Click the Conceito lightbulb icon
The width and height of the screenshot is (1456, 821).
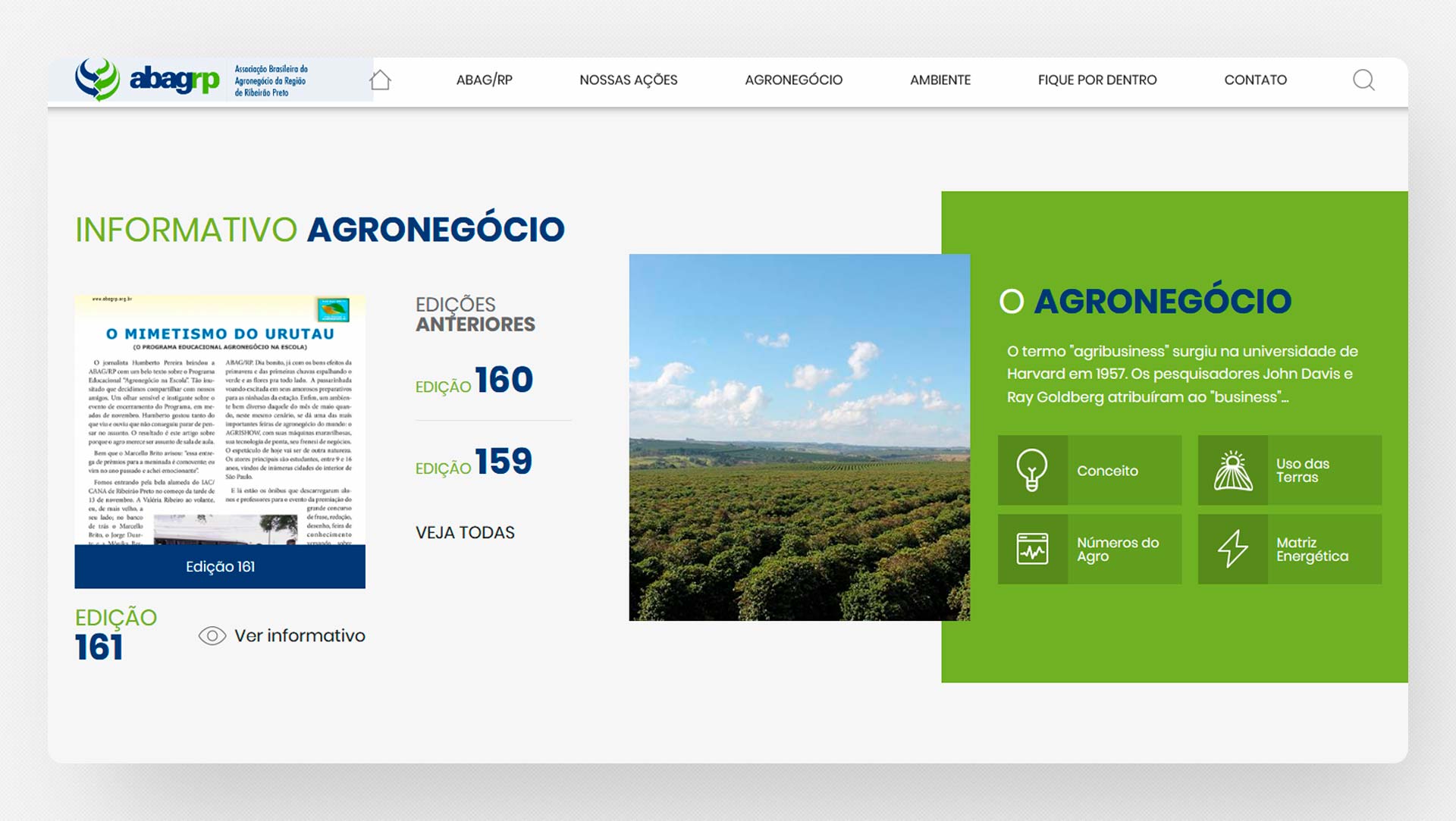tap(1032, 470)
